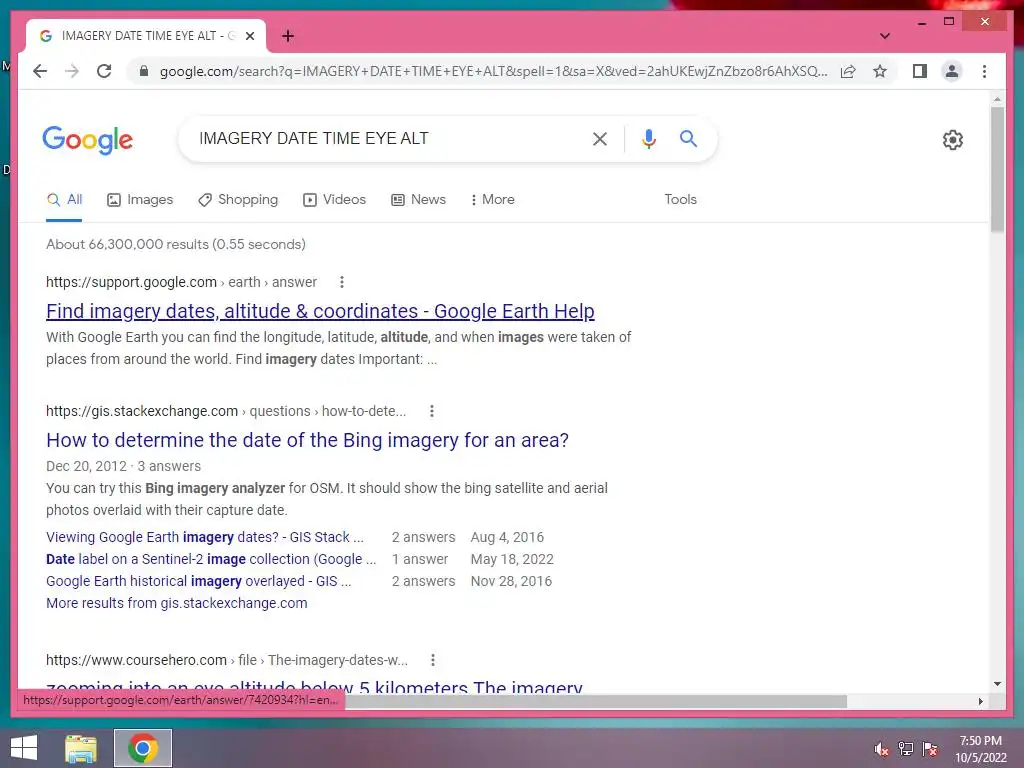Go to the Google logo homepage
This screenshot has height=768, width=1024.
[88, 140]
